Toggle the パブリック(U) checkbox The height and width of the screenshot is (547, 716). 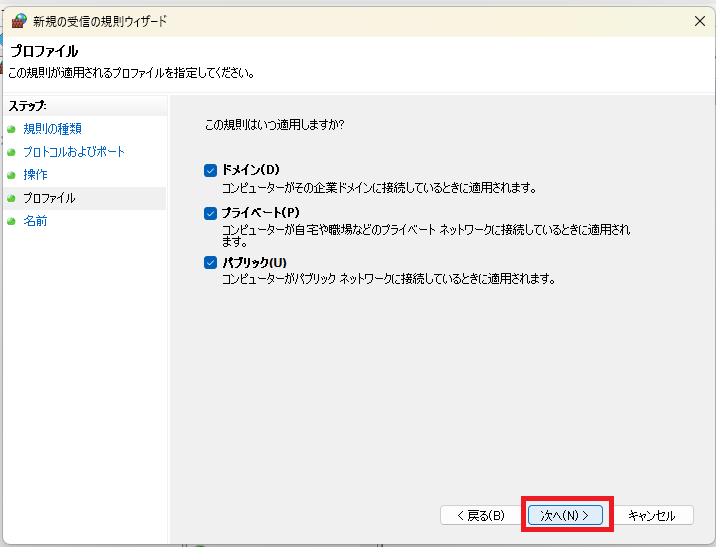tap(210, 263)
